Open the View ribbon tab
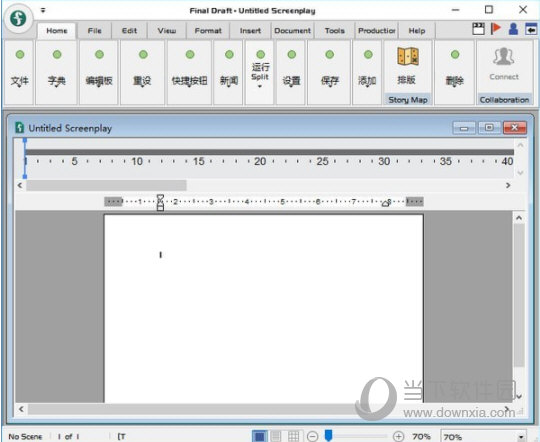The image size is (540, 442). pos(167,31)
